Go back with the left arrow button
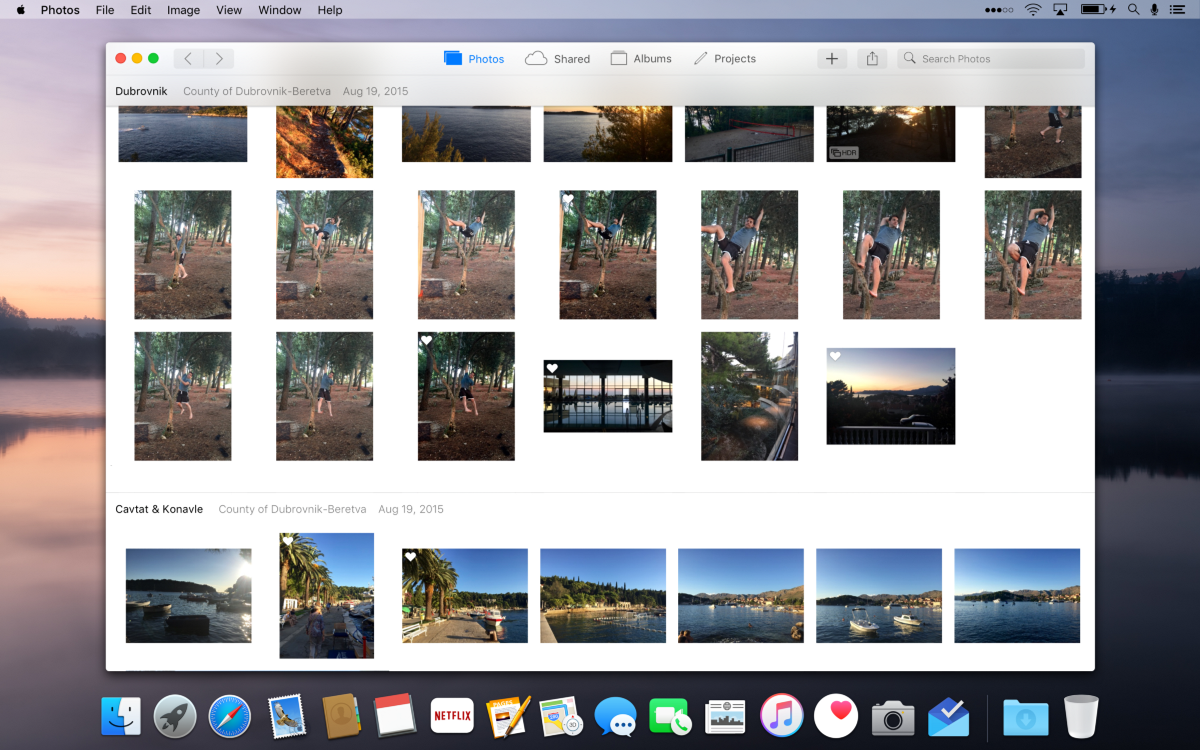 point(188,59)
